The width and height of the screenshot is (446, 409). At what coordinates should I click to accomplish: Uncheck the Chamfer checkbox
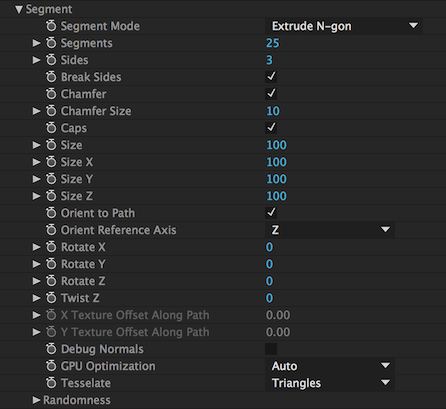point(271,93)
